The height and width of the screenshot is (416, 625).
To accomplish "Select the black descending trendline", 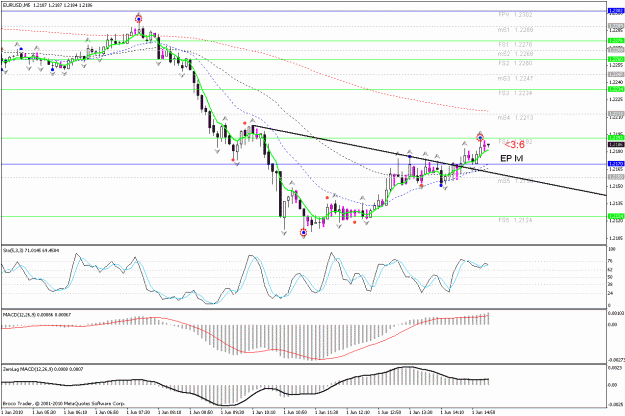I will point(429,161).
